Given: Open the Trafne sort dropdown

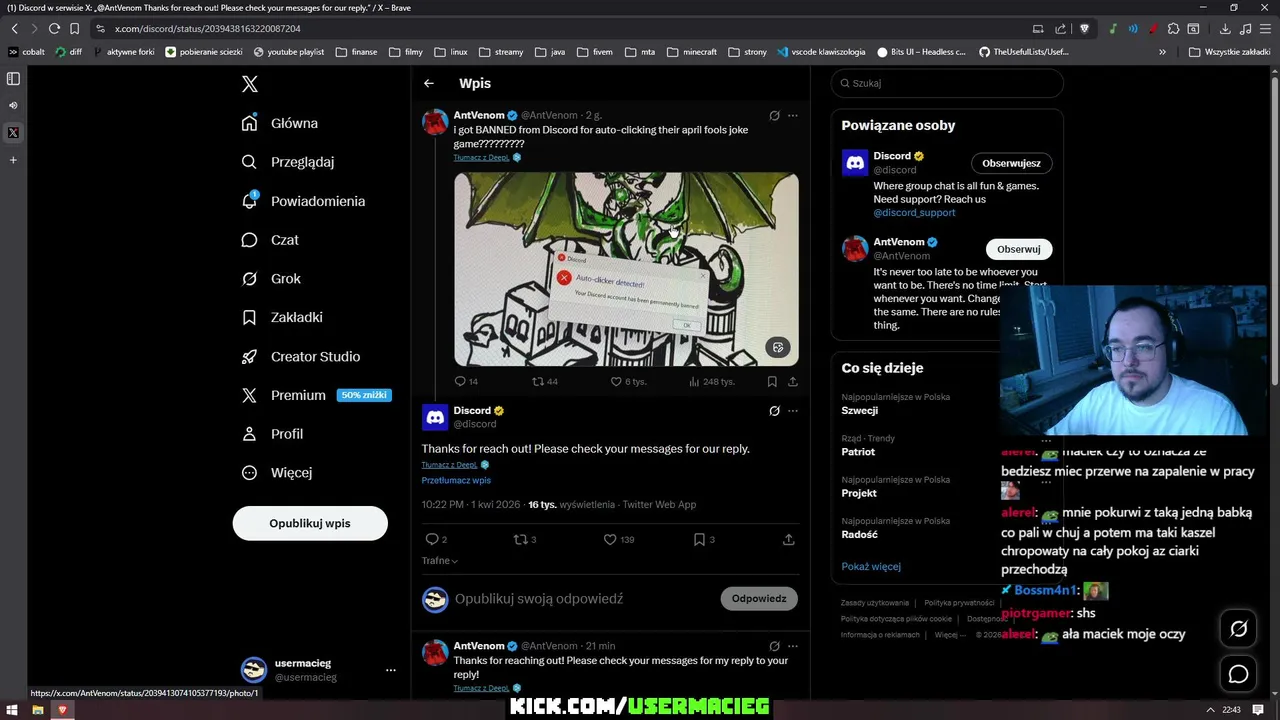Looking at the screenshot, I should click(x=440, y=561).
